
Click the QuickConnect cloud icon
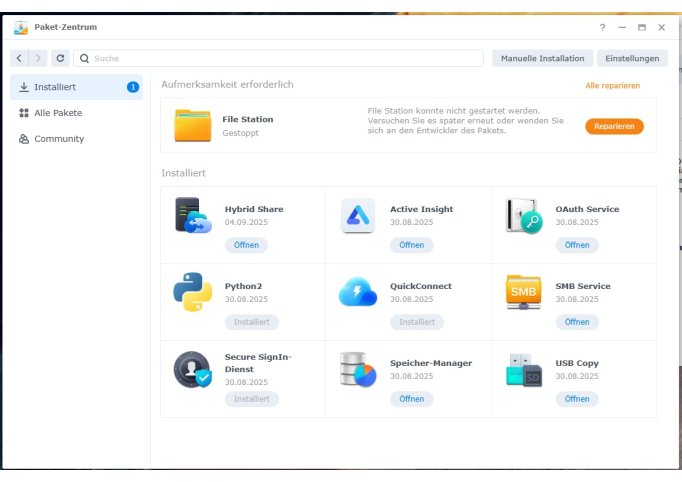[x=358, y=292]
